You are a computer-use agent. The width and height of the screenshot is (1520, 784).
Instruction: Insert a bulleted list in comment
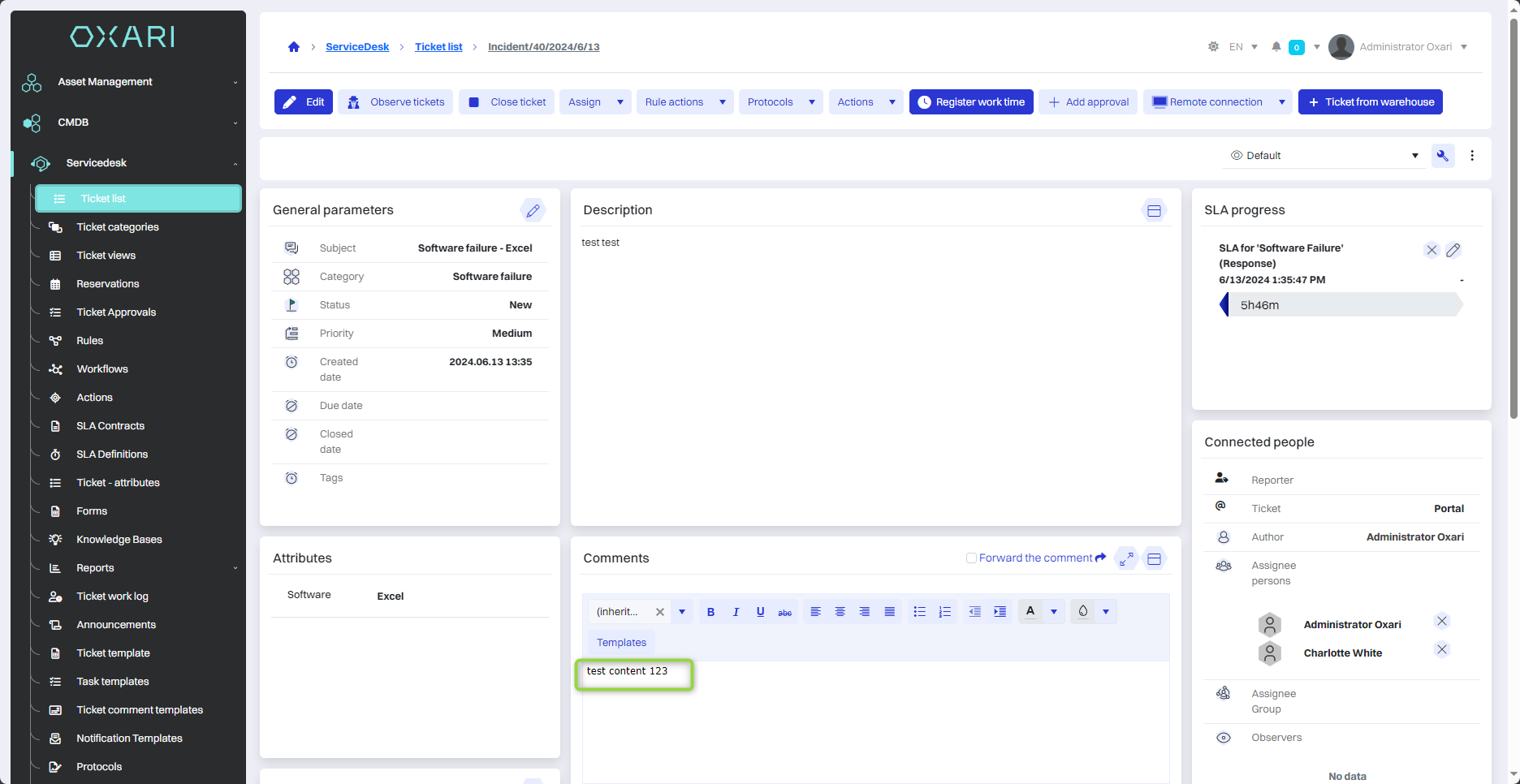coord(919,612)
